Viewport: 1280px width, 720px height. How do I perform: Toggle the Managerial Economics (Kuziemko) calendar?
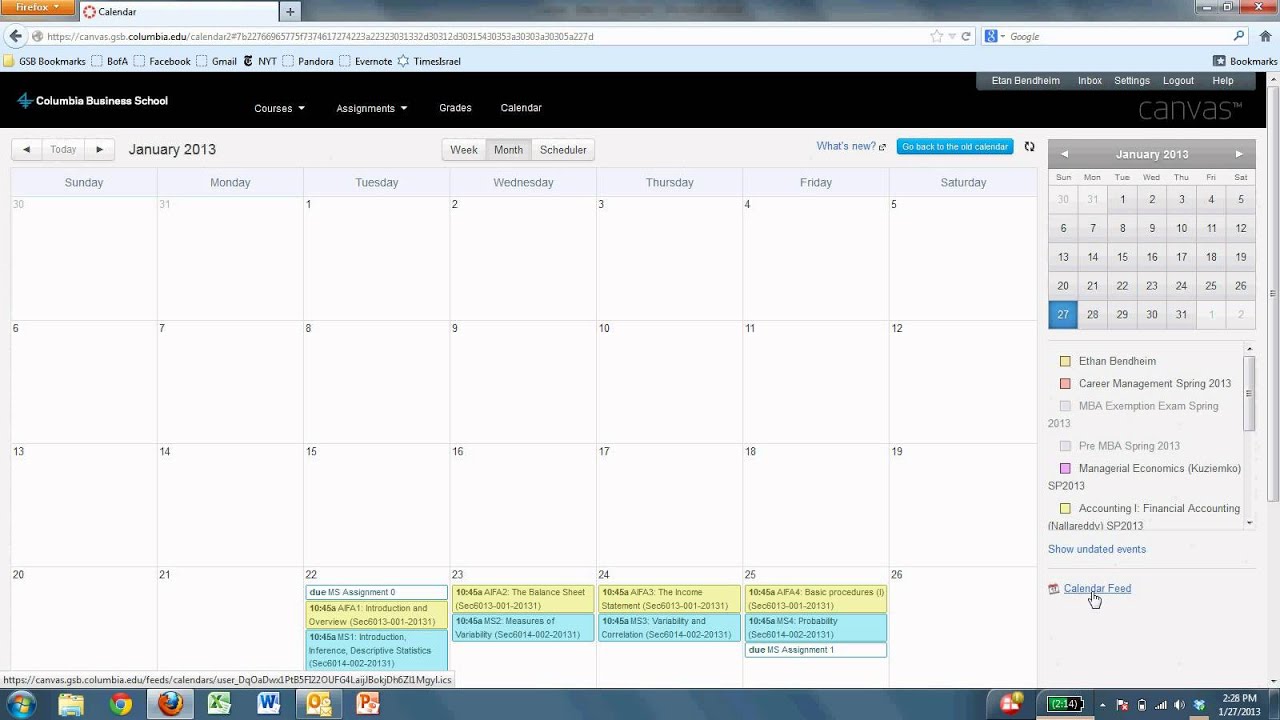1065,468
